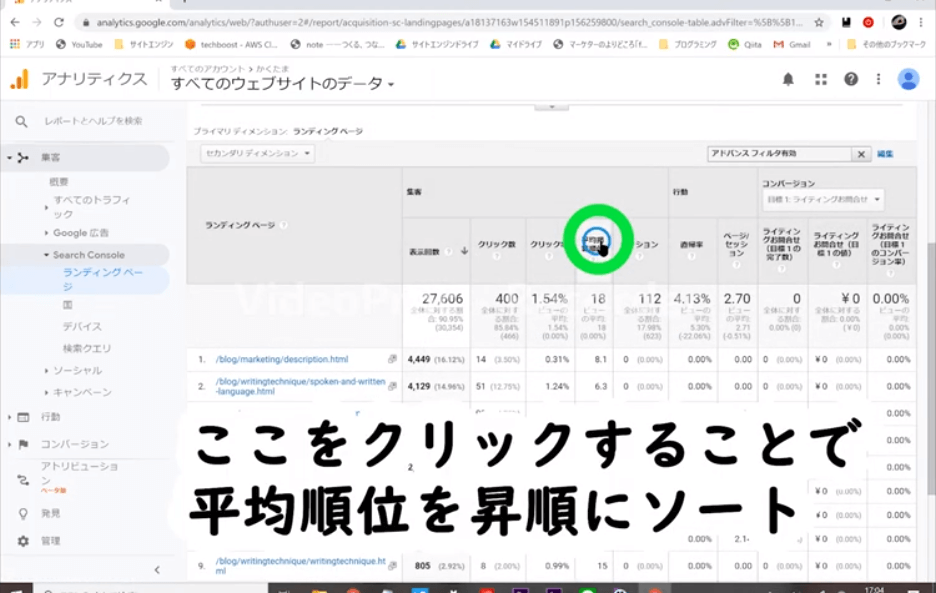This screenshot has width=936, height=593.
Task: Click the 27,606 total impressions value
Action: click(442, 299)
